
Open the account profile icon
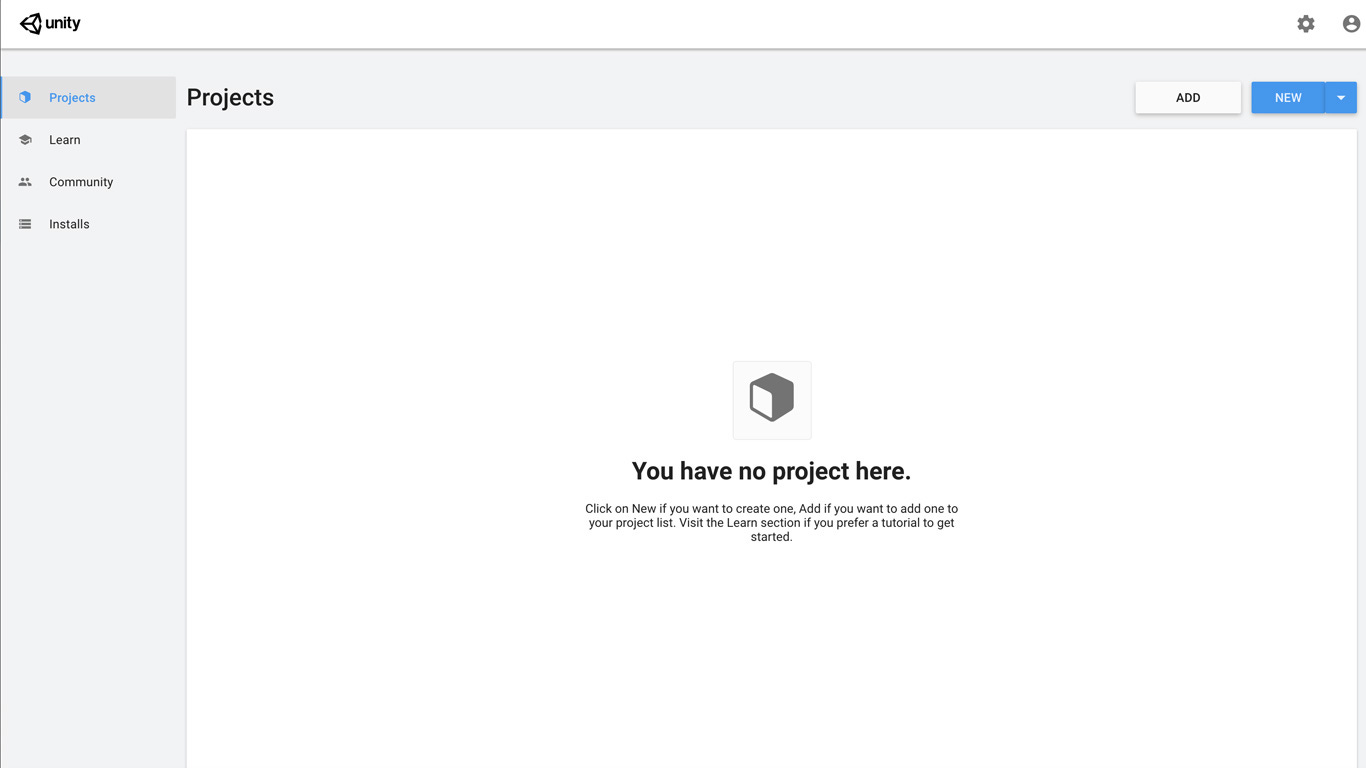point(1351,24)
